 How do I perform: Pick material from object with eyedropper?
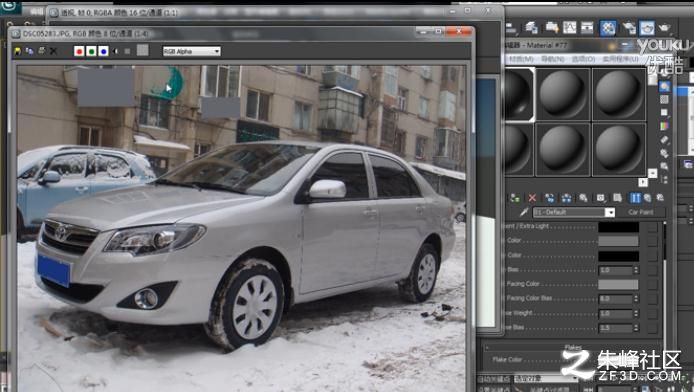524,212
